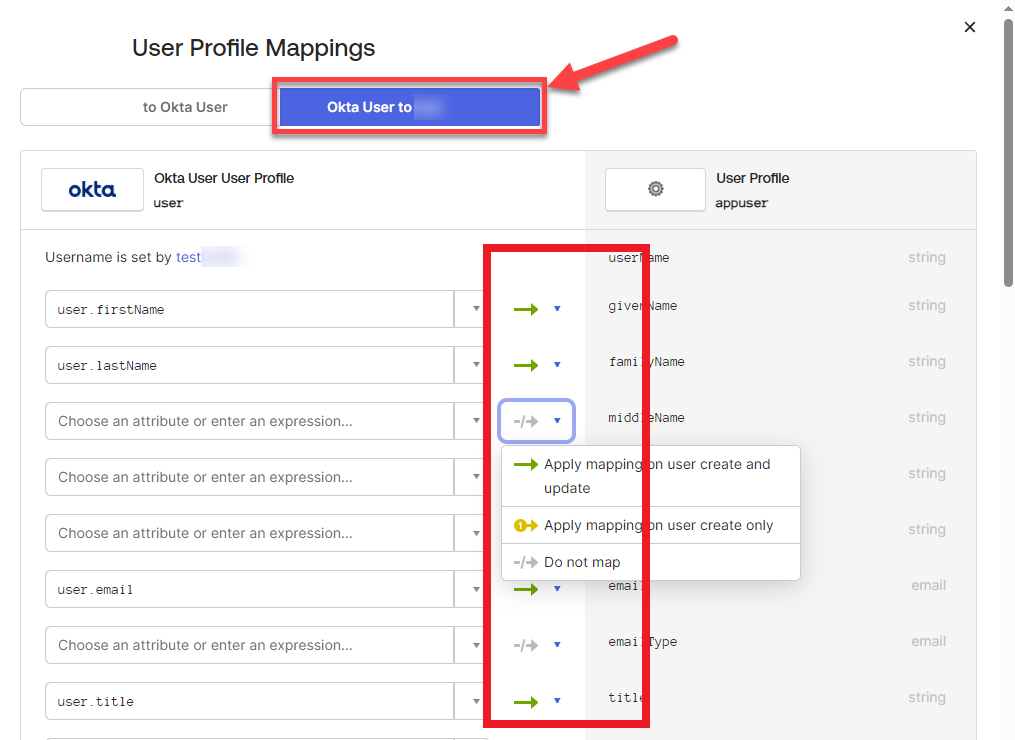The height and width of the screenshot is (740, 1015).
Task: Click the do-not-map icon for emailType
Action: [x=526, y=645]
